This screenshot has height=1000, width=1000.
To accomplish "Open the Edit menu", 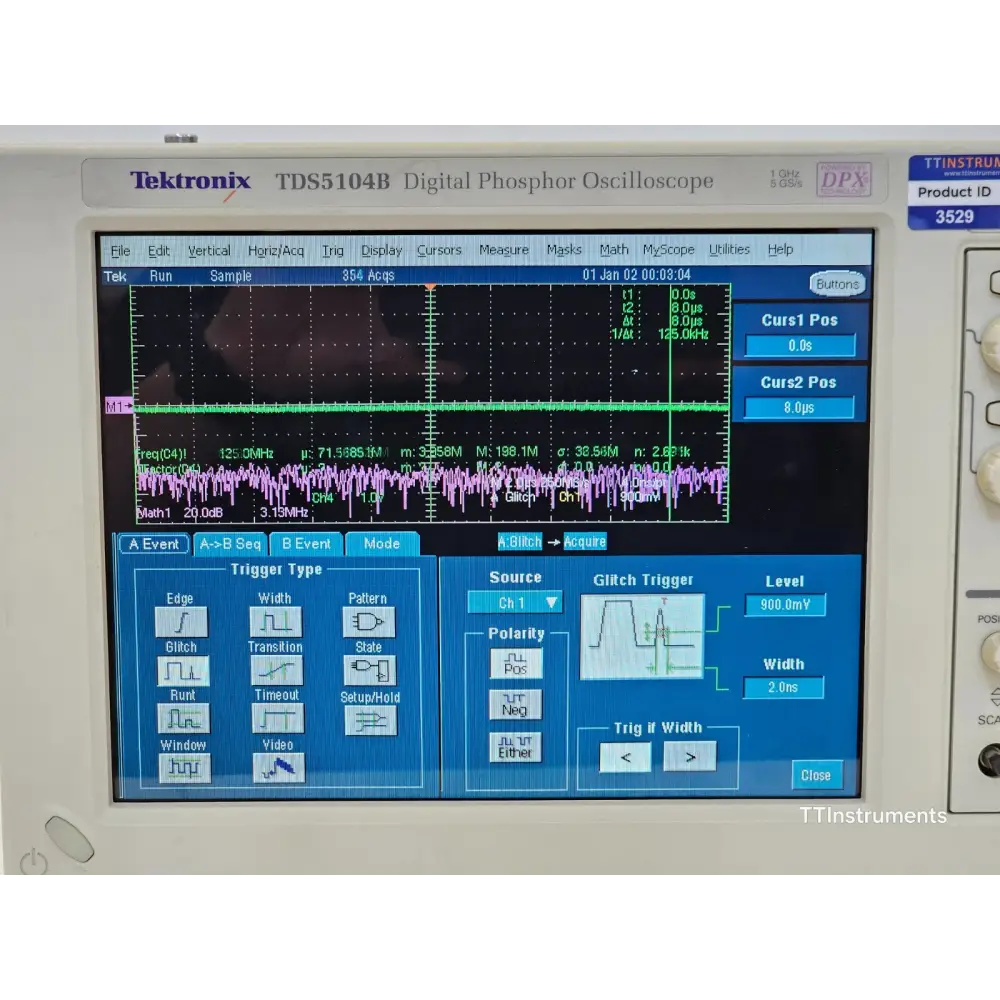I will [158, 251].
